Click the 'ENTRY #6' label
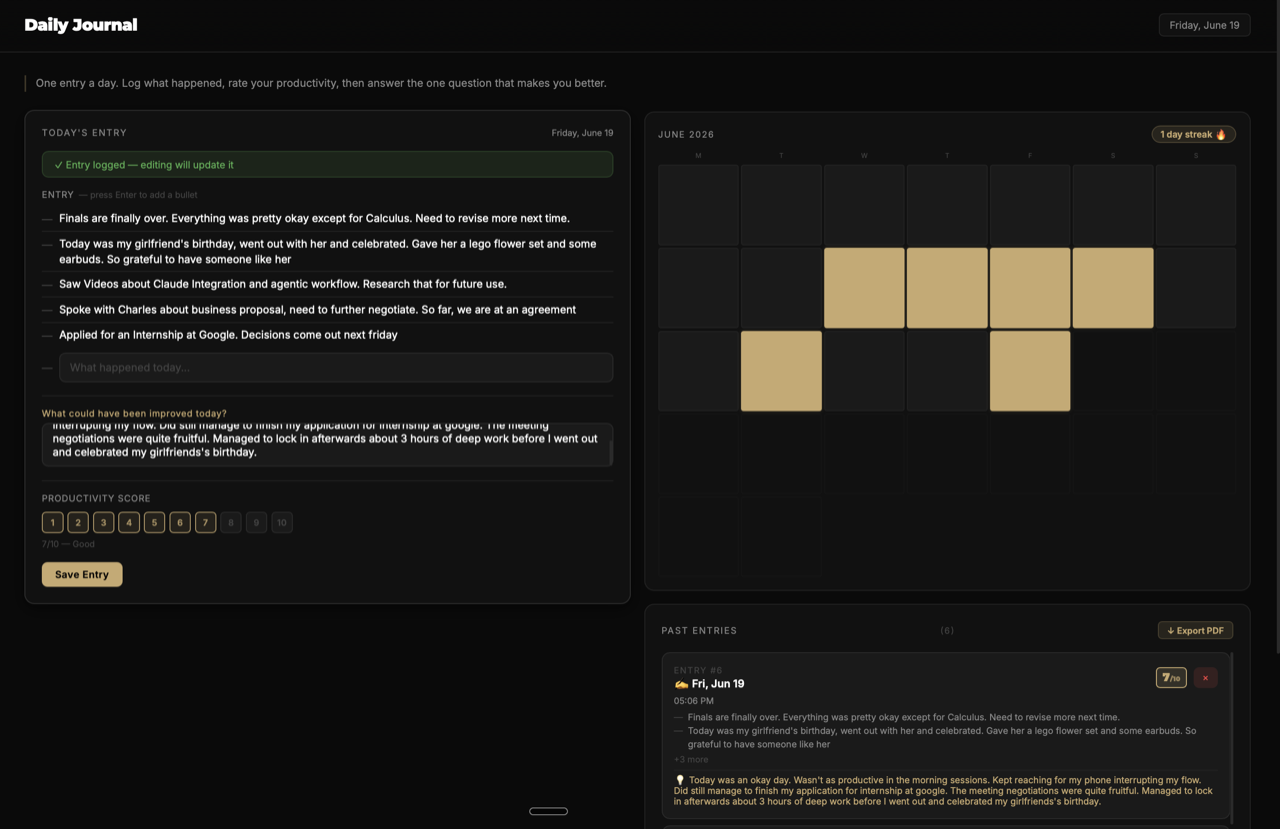 698,670
